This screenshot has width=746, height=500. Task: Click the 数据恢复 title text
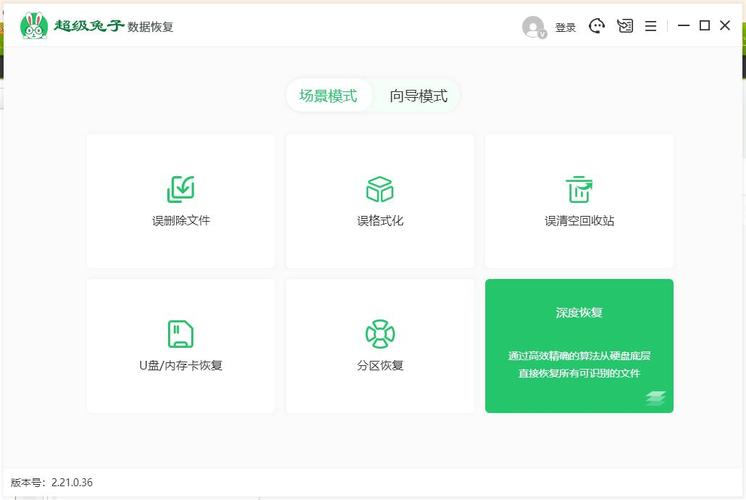151,27
